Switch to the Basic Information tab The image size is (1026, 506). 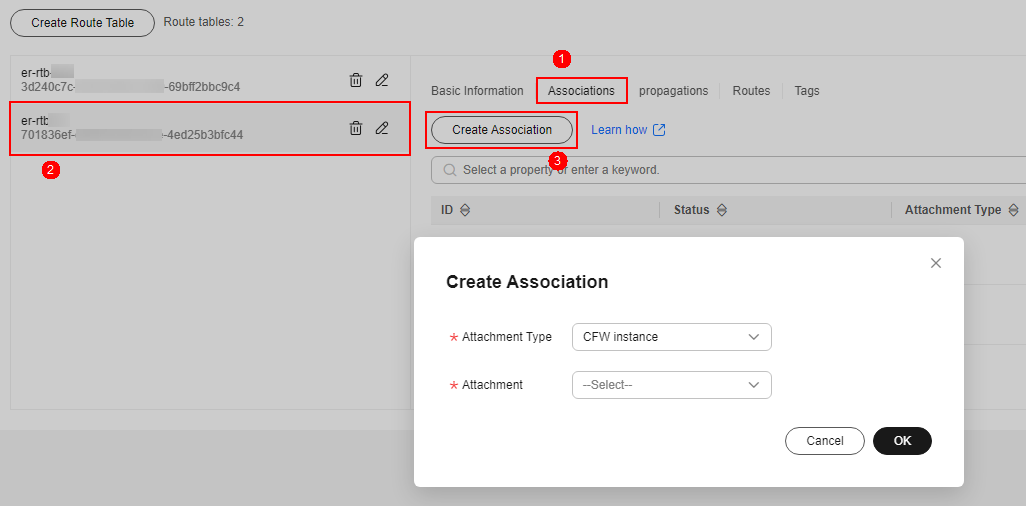477,91
